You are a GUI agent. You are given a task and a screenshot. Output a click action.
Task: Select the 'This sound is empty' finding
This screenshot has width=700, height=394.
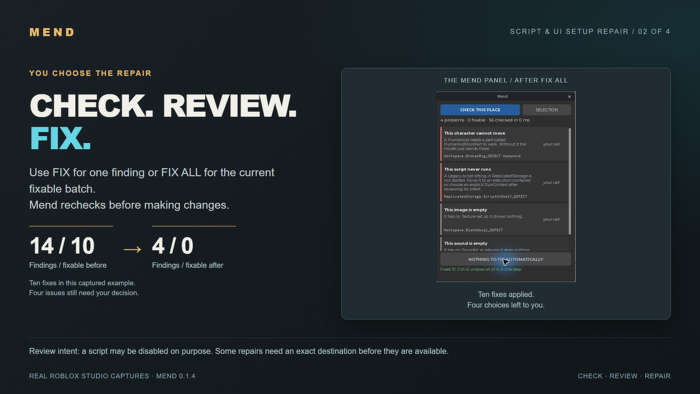pos(504,244)
